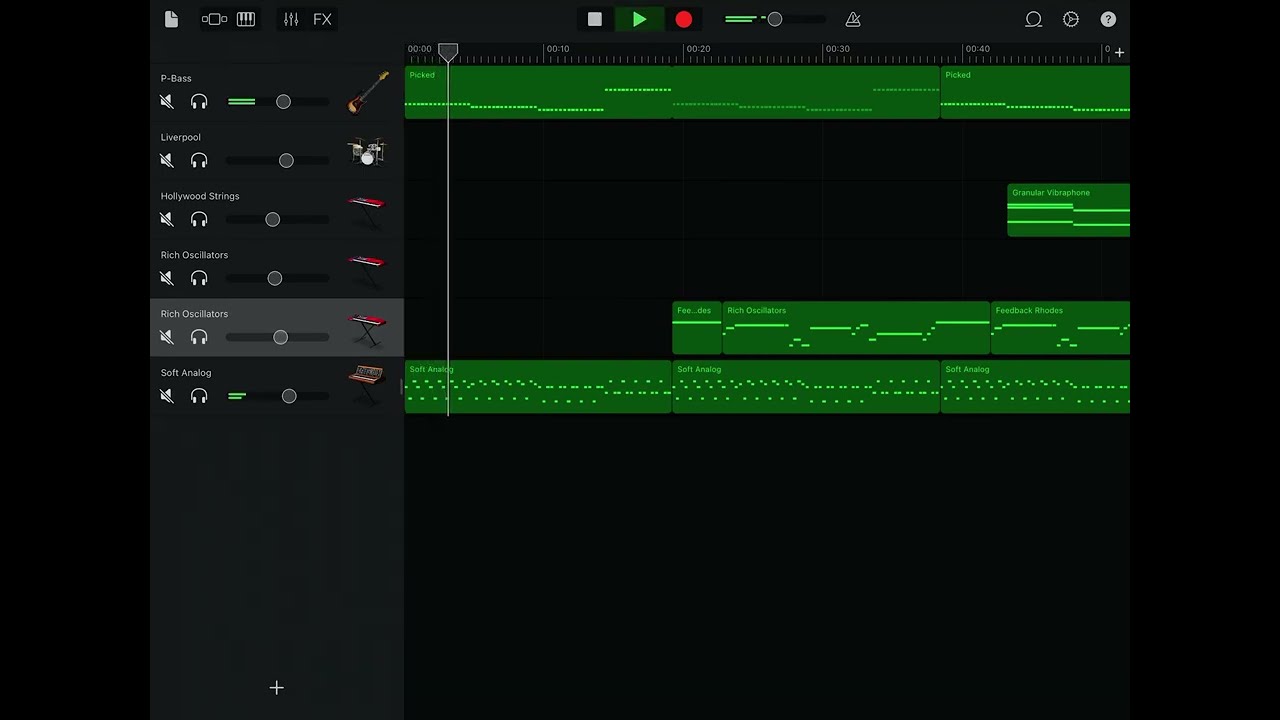This screenshot has width=1280, height=720.
Task: Select the P-Bass guitar instrument icon
Action: tap(367, 92)
